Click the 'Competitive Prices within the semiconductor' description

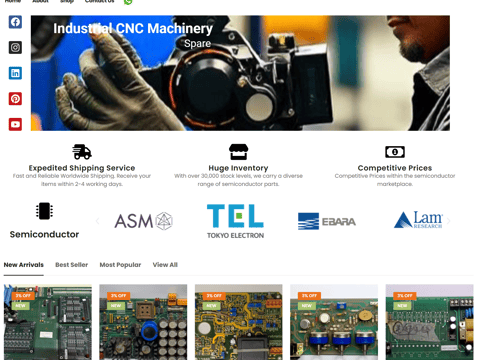tap(395, 180)
